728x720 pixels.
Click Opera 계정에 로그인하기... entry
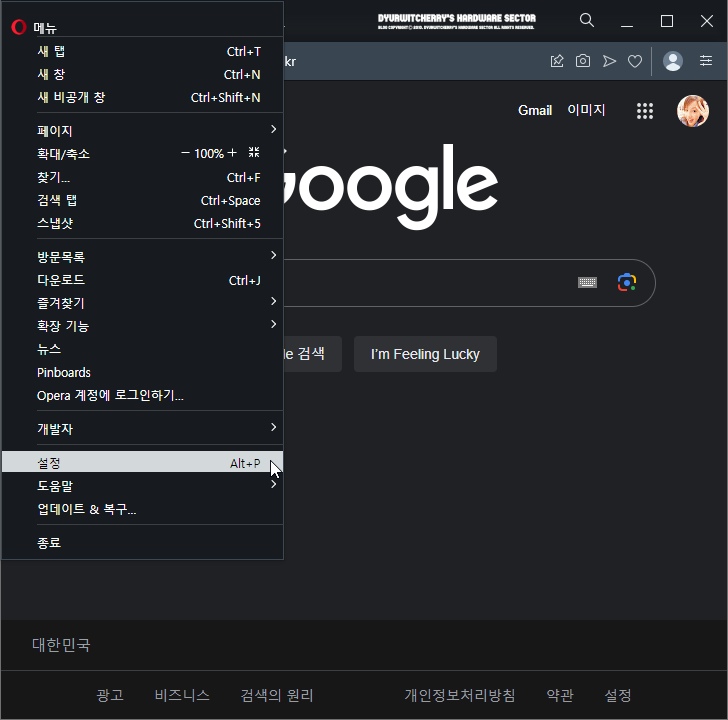tap(143, 395)
